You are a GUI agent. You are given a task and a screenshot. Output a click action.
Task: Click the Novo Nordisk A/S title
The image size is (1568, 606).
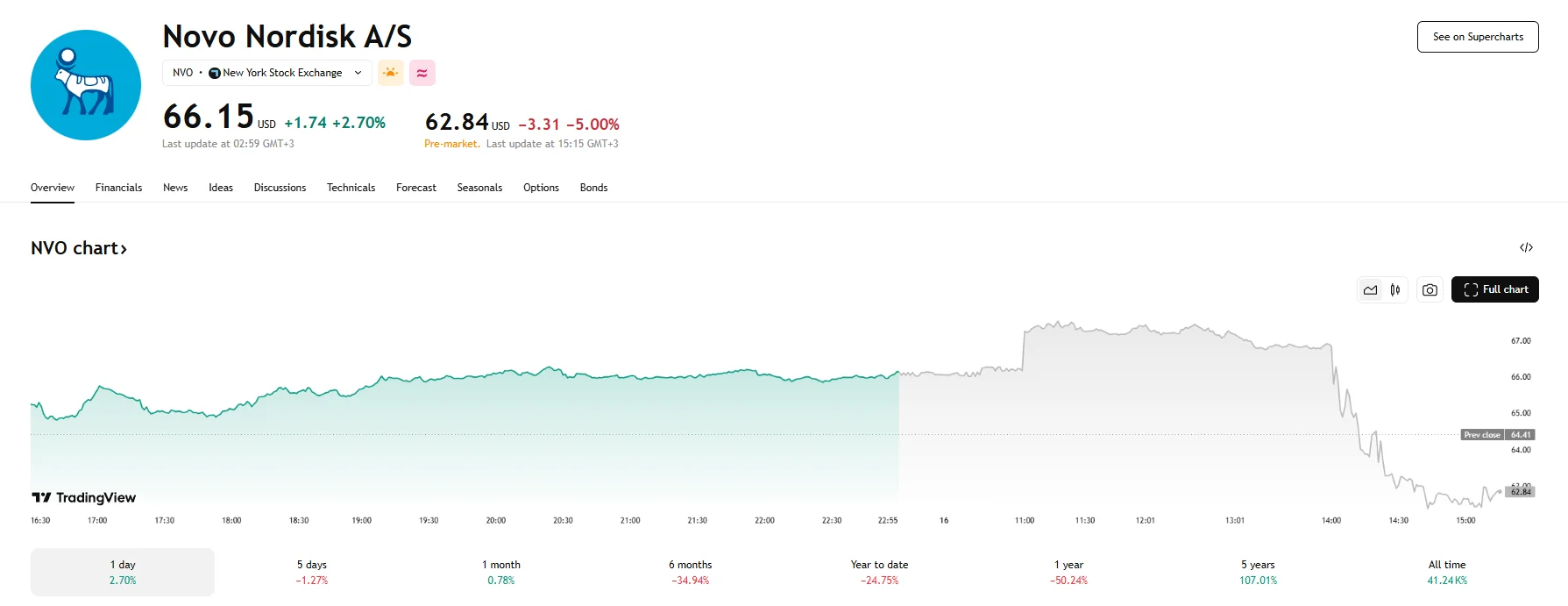coord(287,36)
